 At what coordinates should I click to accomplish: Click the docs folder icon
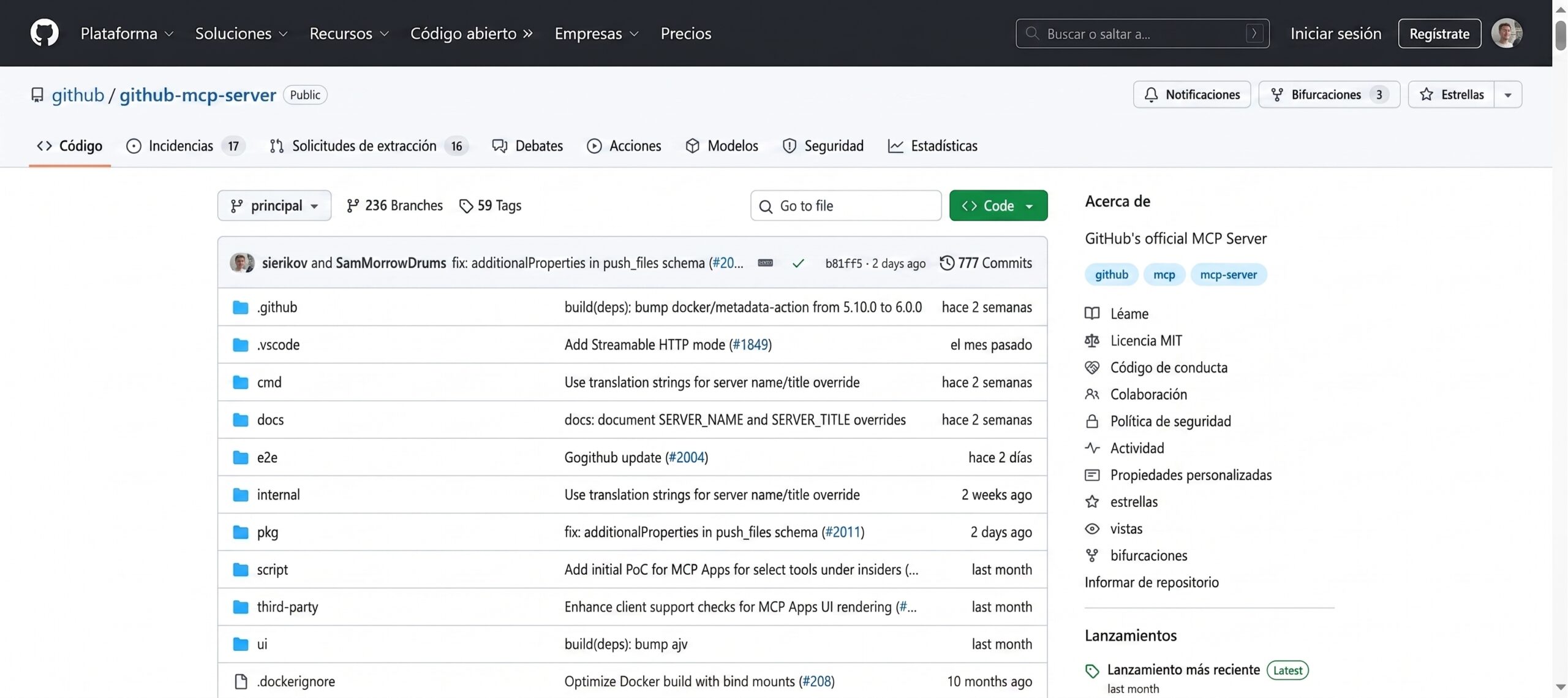pos(241,420)
